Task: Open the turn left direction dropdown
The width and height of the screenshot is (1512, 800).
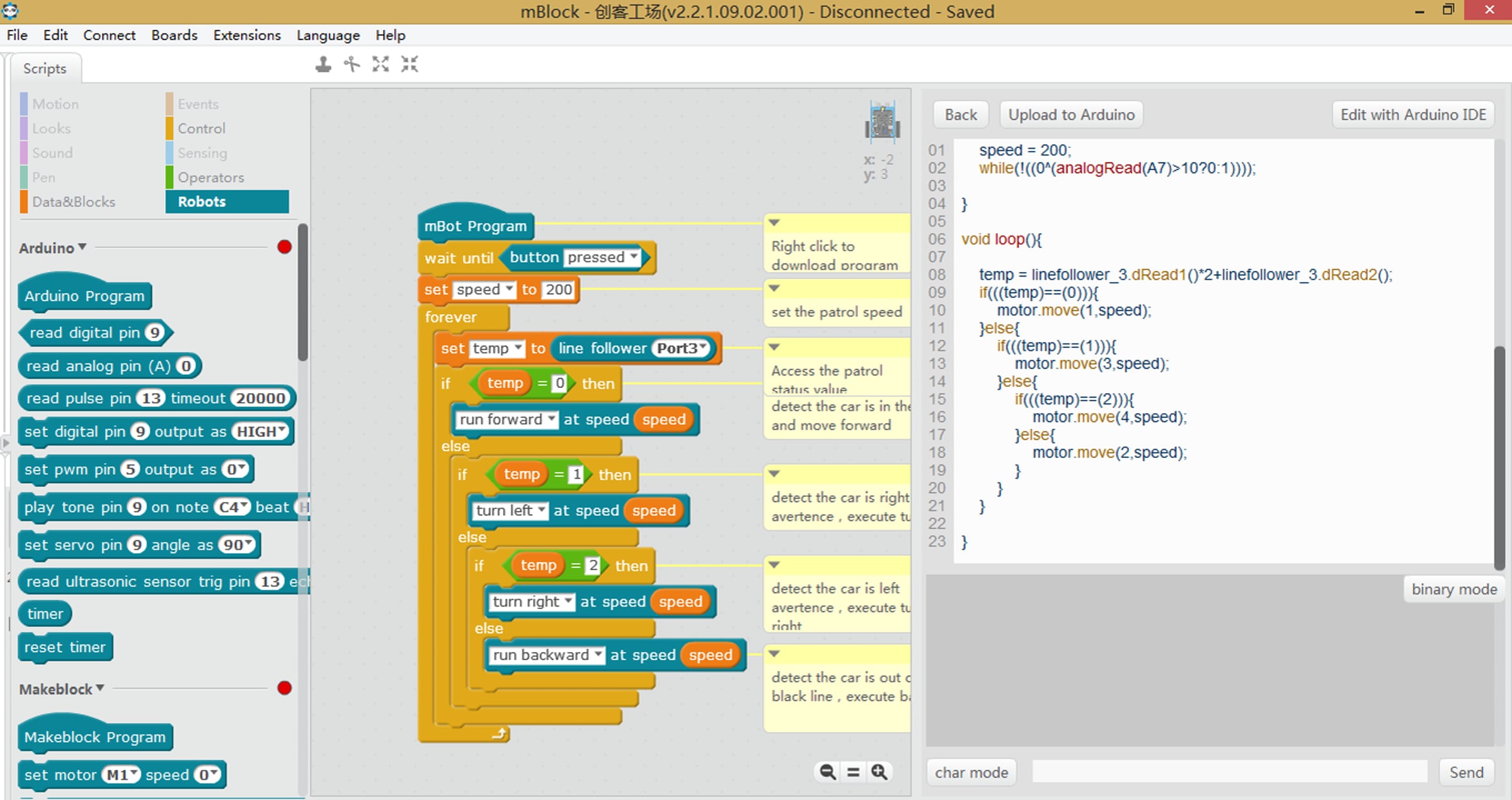Action: click(541, 510)
